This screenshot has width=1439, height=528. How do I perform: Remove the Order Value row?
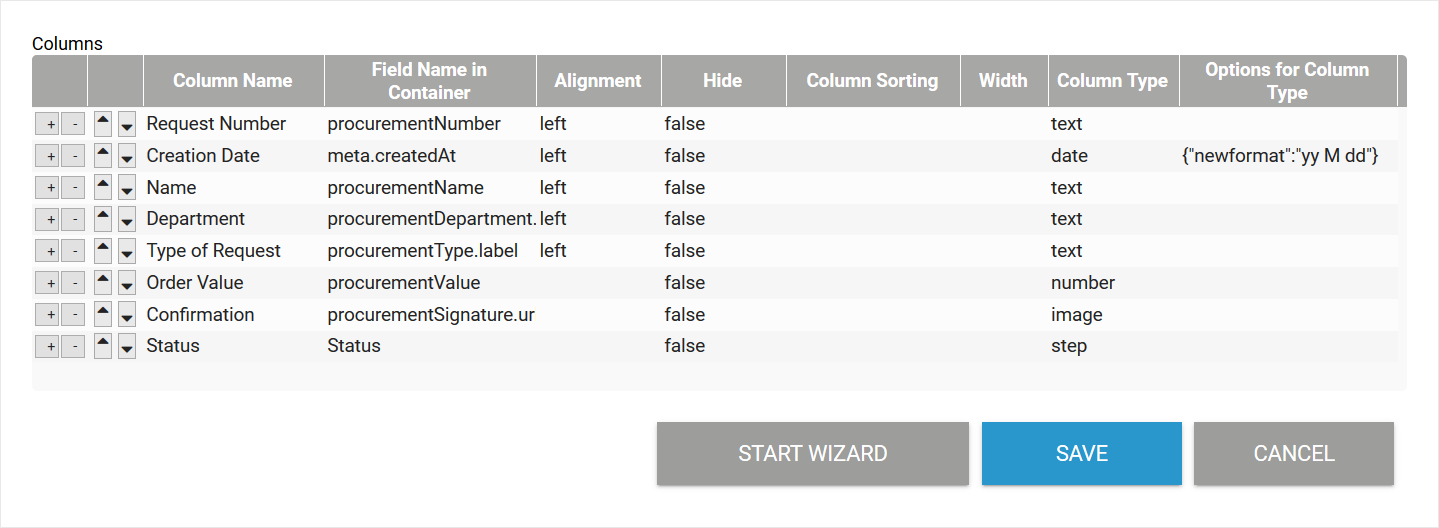click(73, 284)
